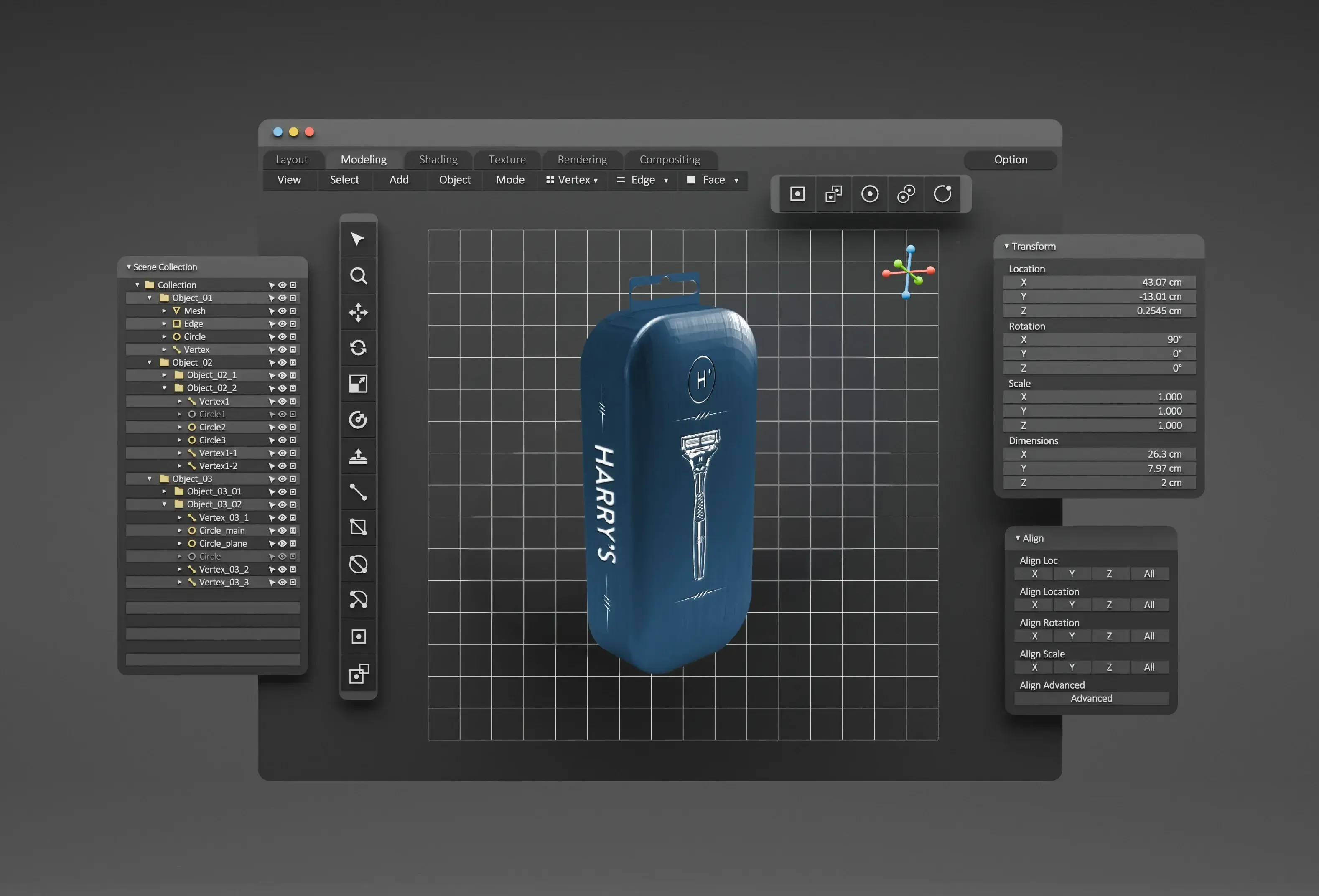
Task: Click the Vertex1-2 vertex icon
Action: click(x=192, y=466)
